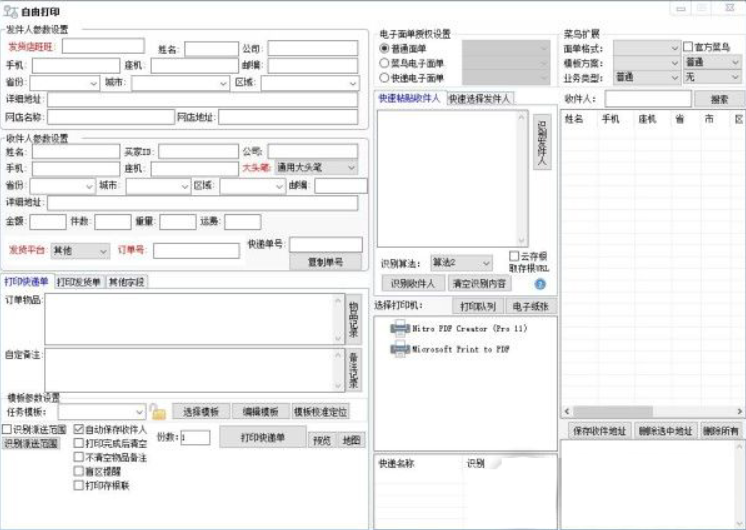746x530 pixels.
Task: Switch to the 打印发货单 tab
Action: pyautogui.click(x=79, y=282)
